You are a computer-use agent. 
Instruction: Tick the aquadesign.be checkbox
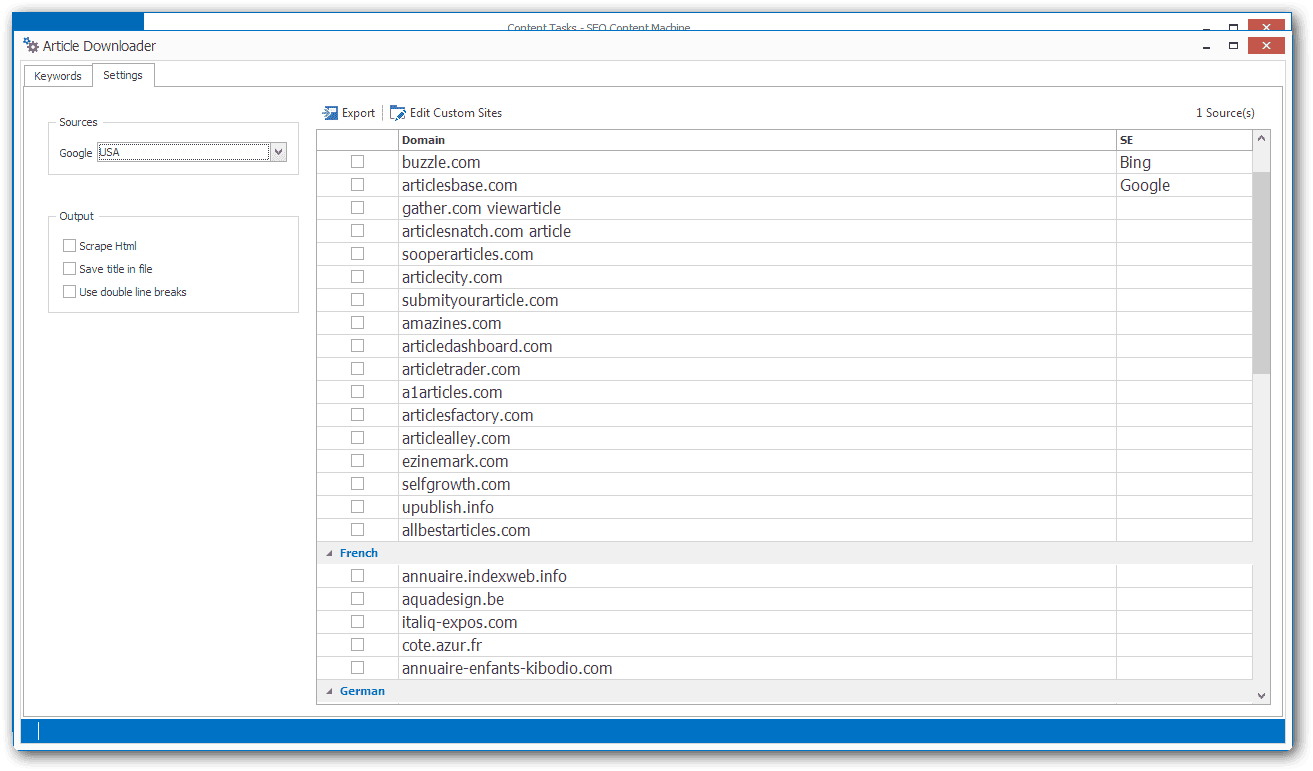click(x=357, y=599)
